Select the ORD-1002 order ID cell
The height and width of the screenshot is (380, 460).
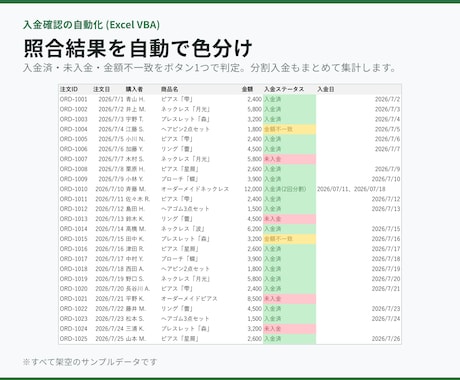click(74, 109)
